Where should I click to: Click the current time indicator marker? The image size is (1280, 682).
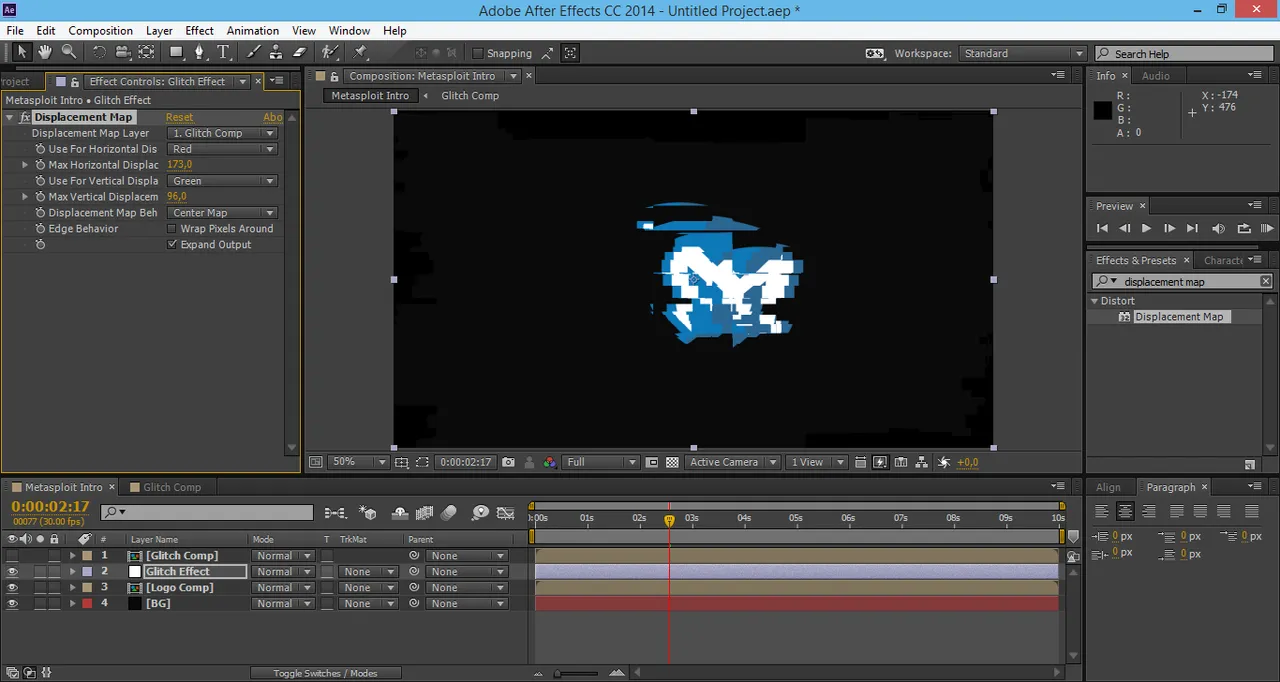click(669, 520)
